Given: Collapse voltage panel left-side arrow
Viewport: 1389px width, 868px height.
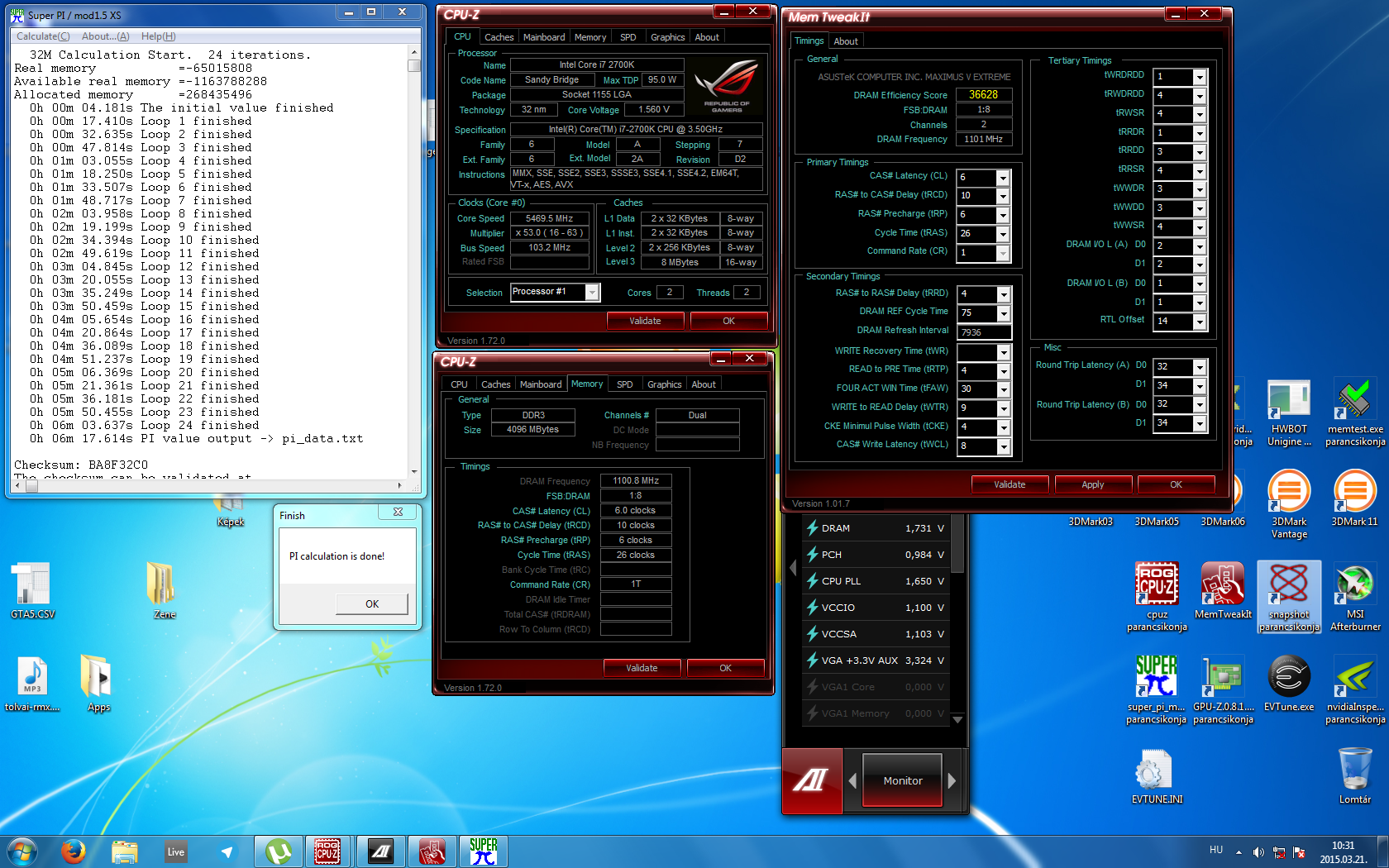Looking at the screenshot, I should pos(793,568).
